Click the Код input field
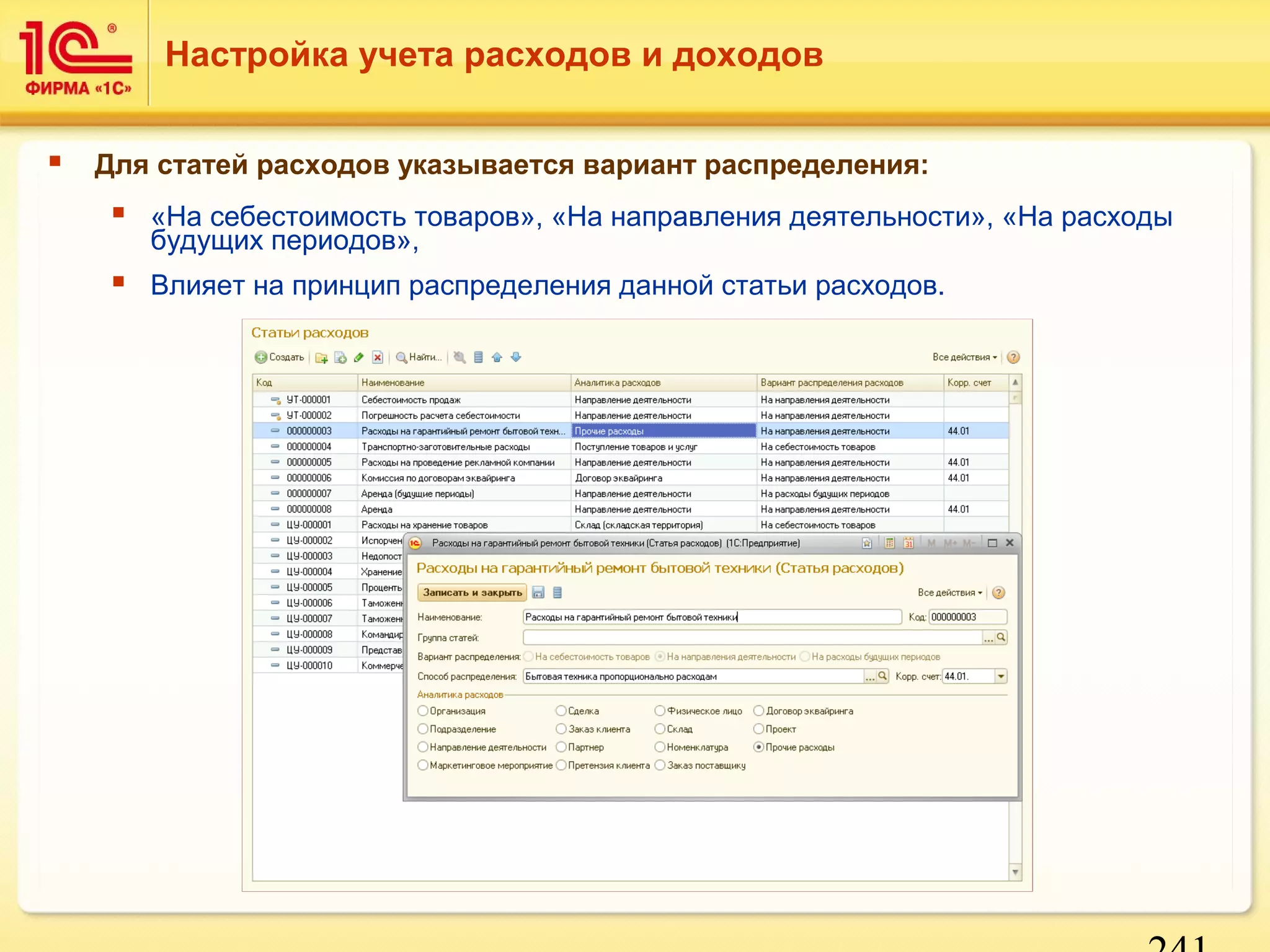This screenshot has height=952, width=1270. click(967, 617)
